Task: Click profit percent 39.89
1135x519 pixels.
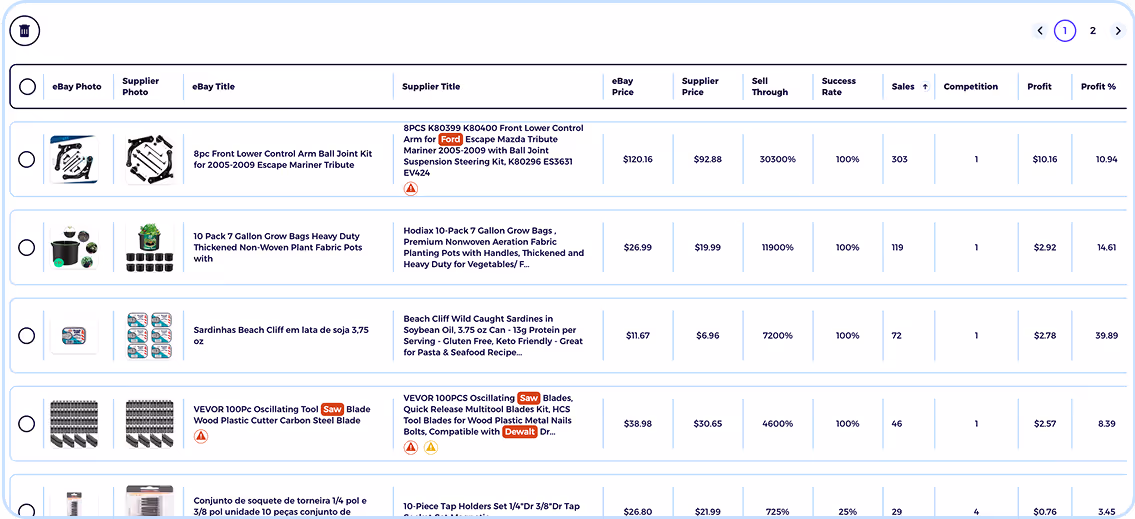Action: (1107, 336)
